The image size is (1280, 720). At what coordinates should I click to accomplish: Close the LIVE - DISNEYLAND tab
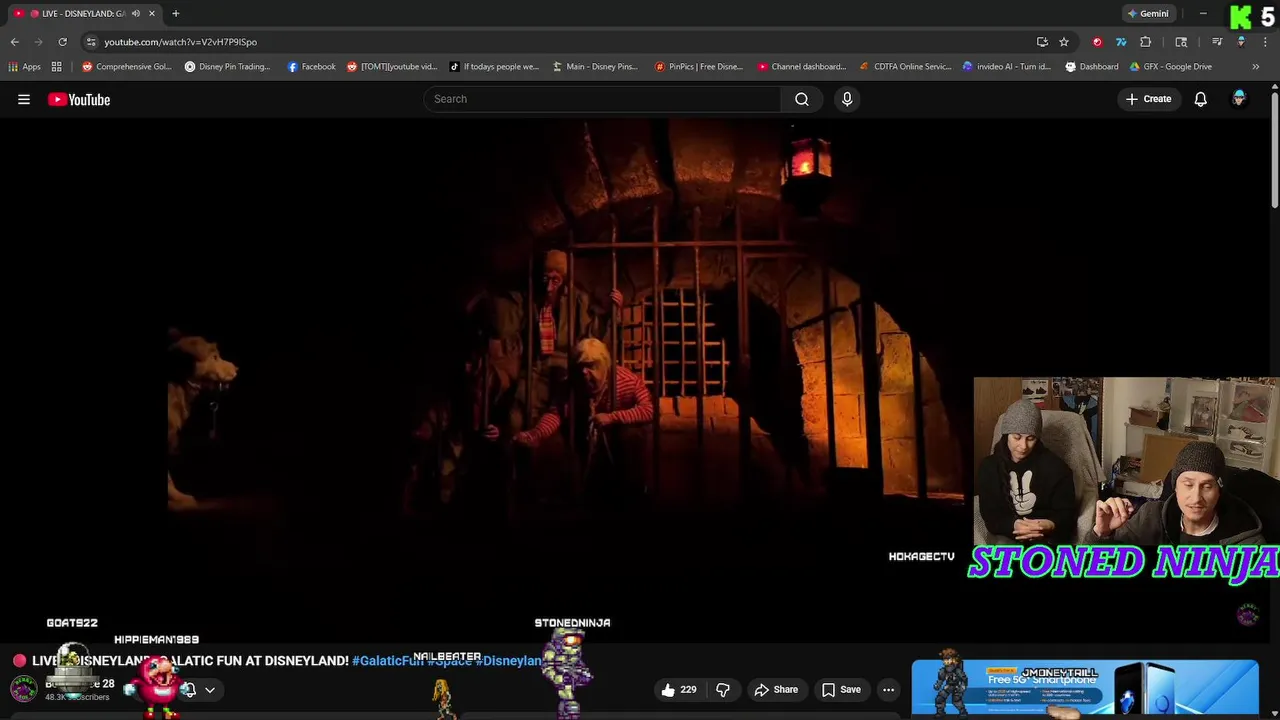152,13
